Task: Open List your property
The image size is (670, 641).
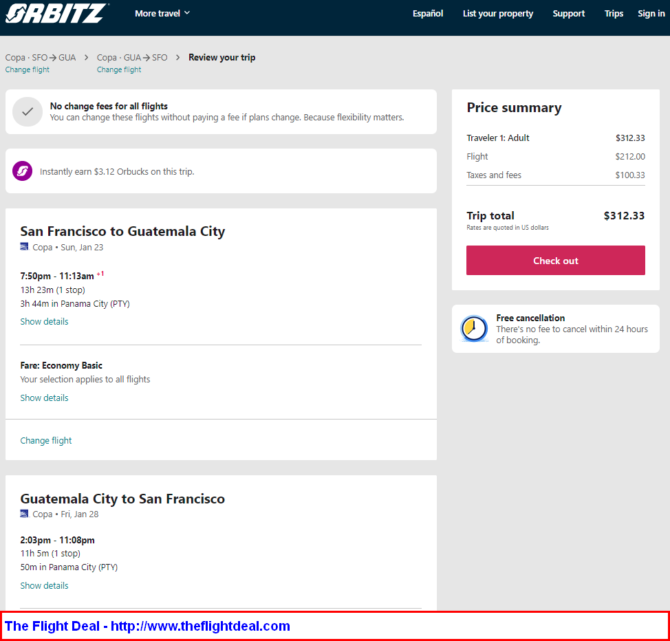Action: coord(498,13)
